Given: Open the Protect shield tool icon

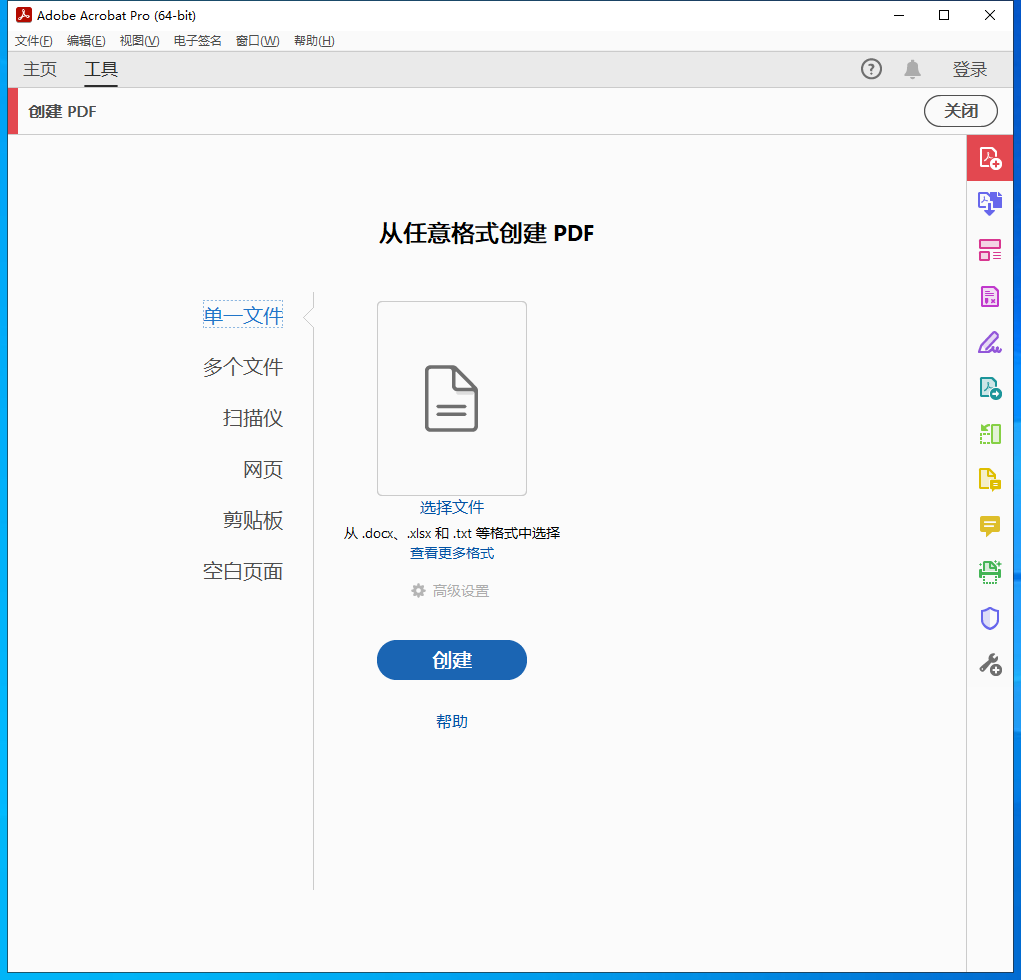Looking at the screenshot, I should coord(990,618).
